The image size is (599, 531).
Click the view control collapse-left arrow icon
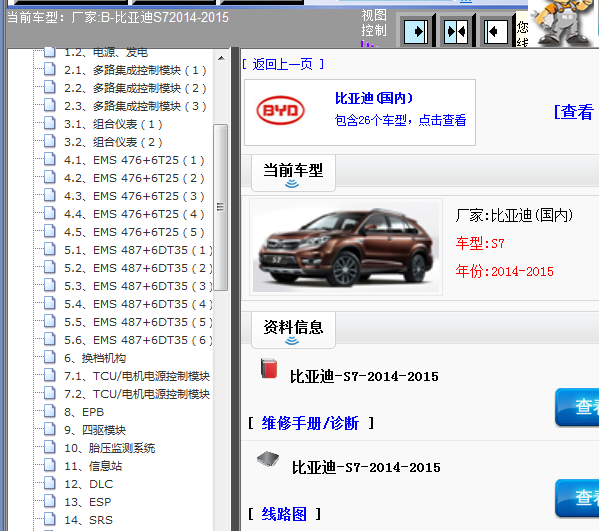click(x=496, y=31)
